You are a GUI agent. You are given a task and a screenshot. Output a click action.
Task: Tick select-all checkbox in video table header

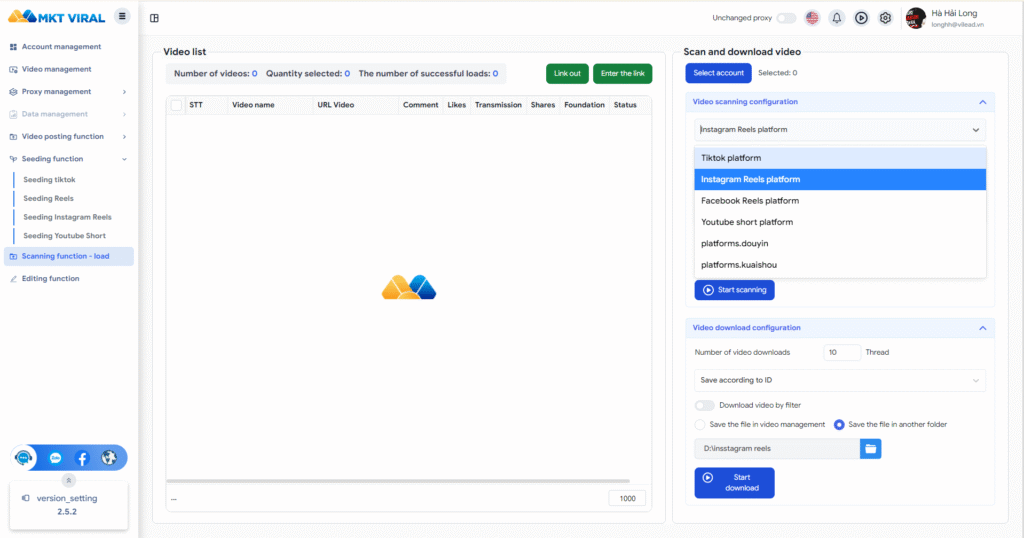click(x=176, y=105)
